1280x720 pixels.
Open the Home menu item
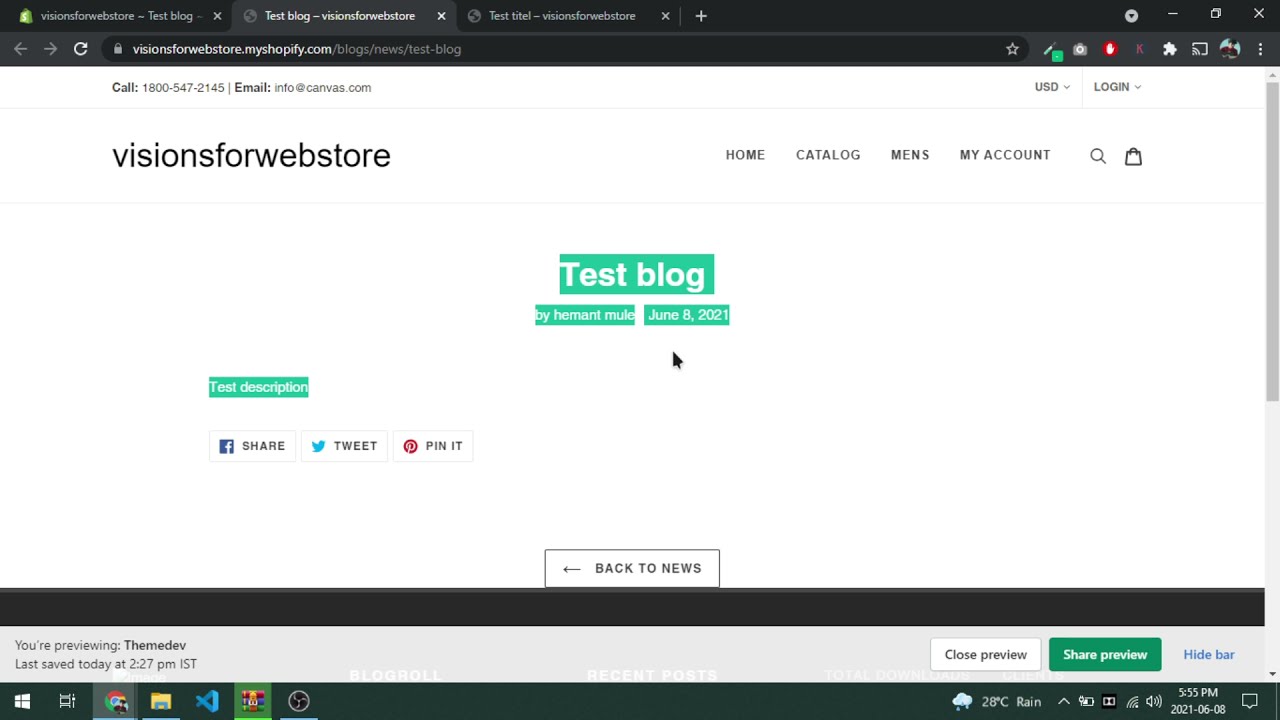click(x=745, y=155)
